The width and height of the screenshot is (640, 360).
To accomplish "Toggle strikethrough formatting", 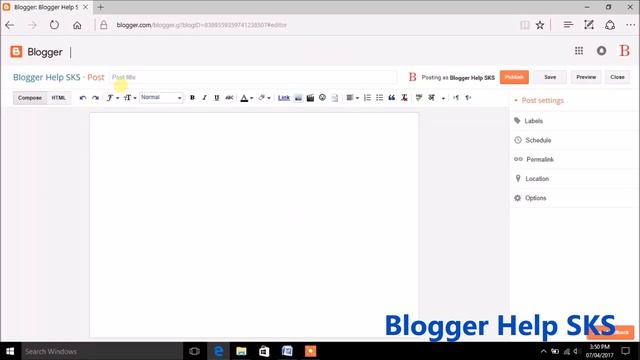I will [x=229, y=98].
